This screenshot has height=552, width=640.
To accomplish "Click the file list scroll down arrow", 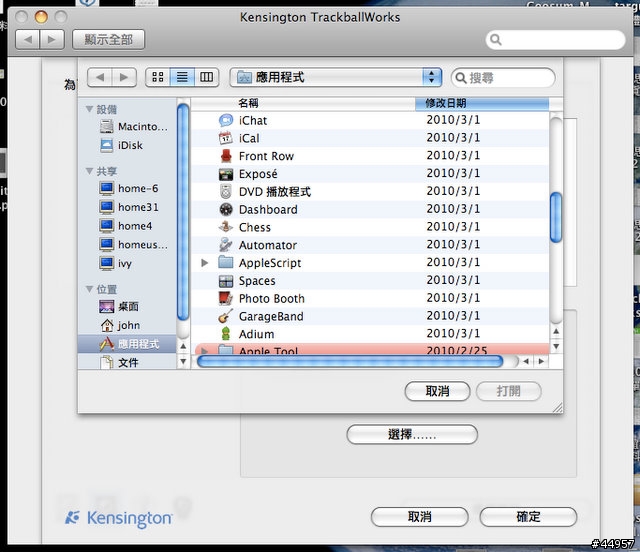I will coord(556,347).
